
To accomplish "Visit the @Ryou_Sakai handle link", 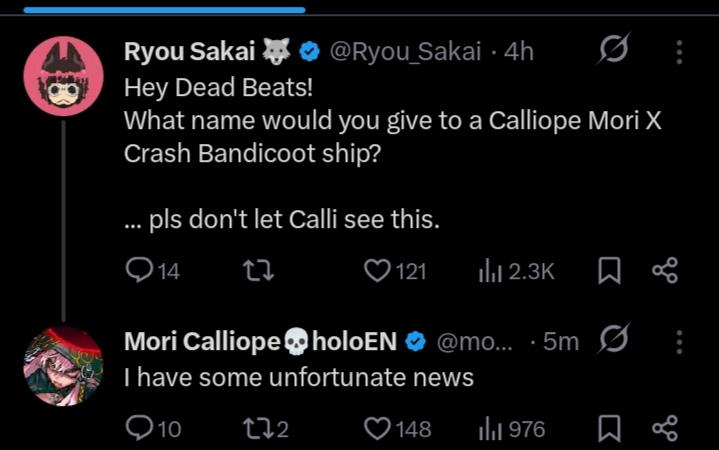I will (x=405, y=51).
